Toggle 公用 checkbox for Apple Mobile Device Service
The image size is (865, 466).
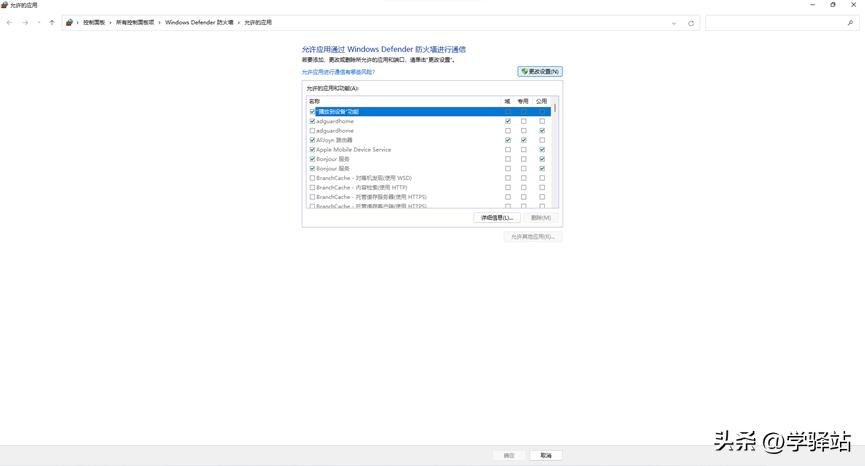(x=542, y=149)
